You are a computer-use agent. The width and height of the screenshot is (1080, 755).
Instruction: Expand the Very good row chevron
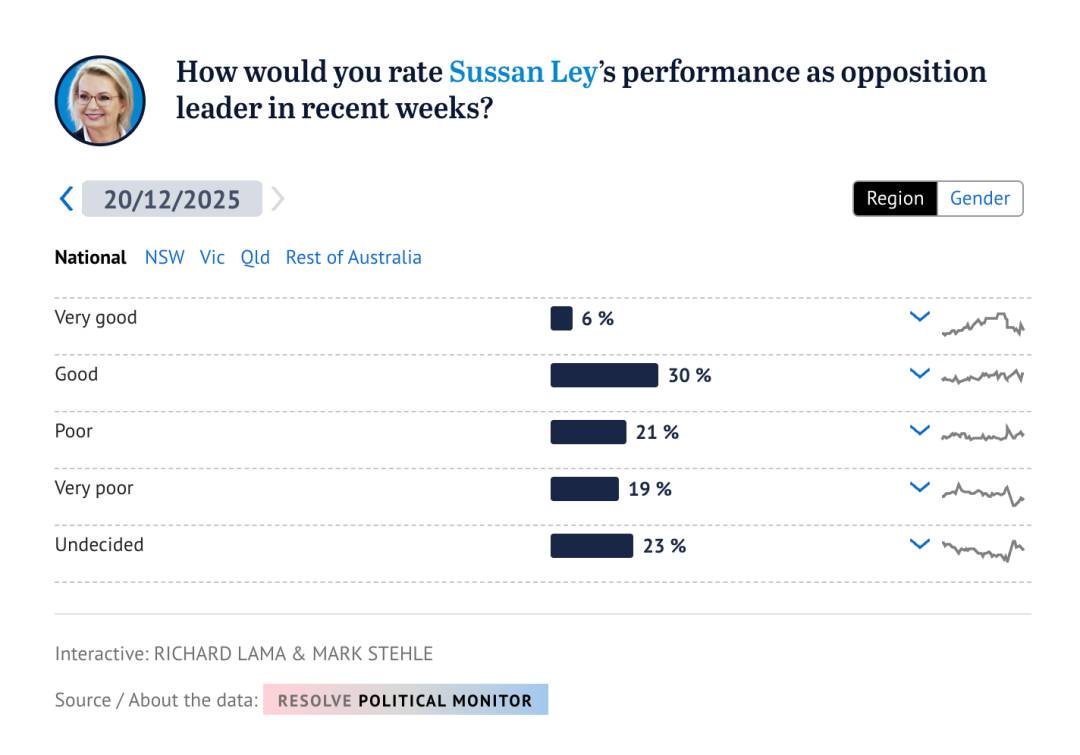tap(920, 318)
